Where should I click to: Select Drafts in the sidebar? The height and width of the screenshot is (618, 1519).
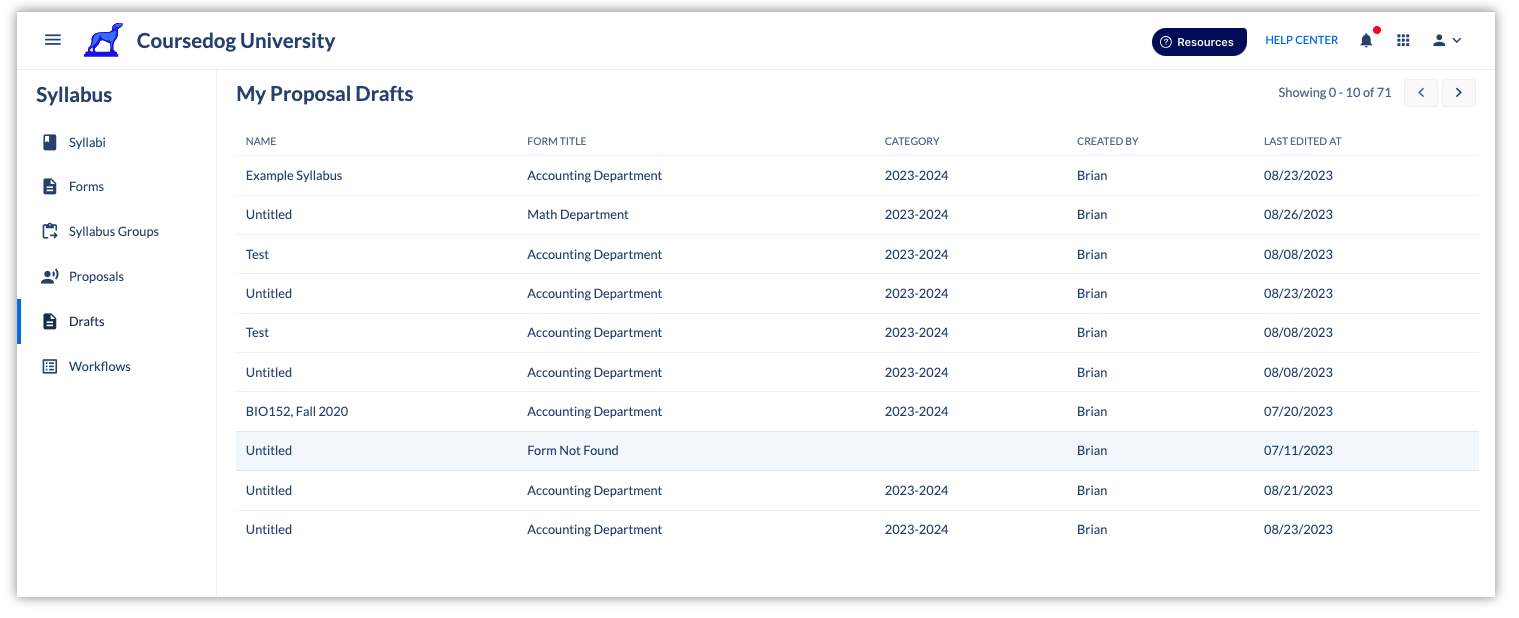pos(87,321)
